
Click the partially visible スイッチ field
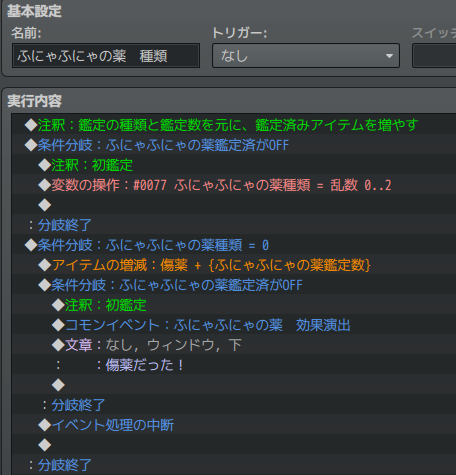[434, 56]
